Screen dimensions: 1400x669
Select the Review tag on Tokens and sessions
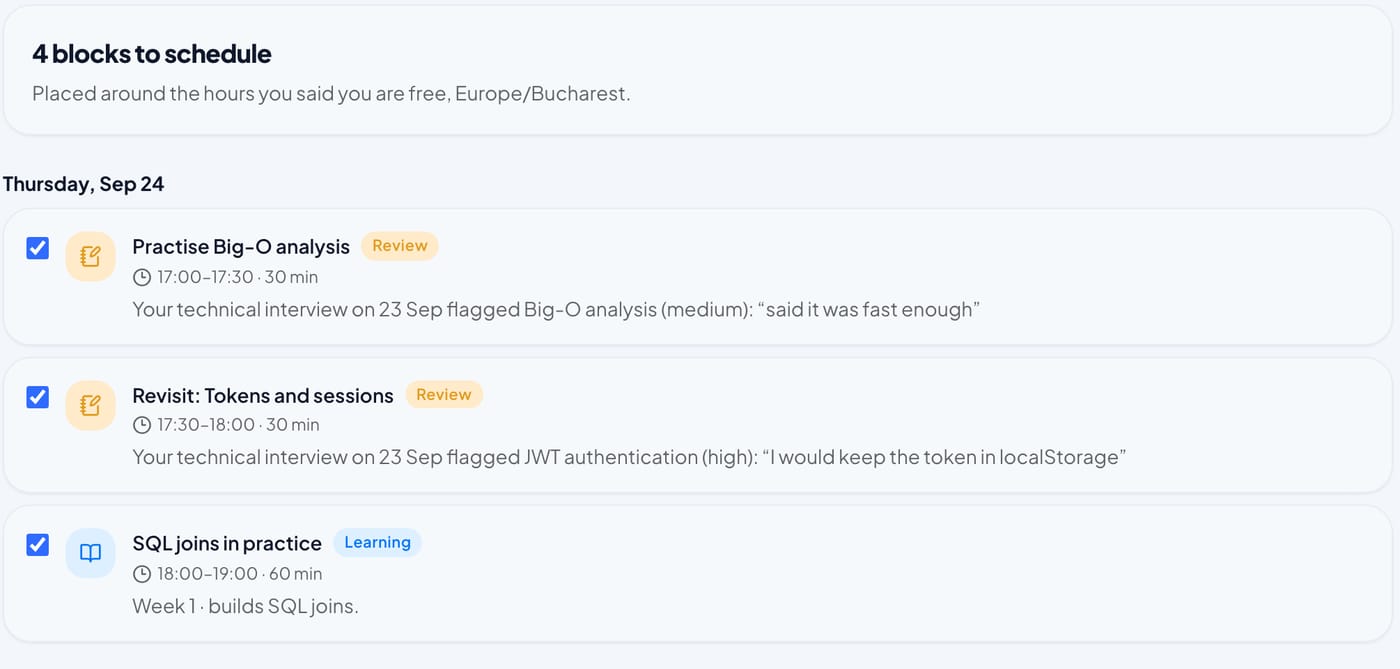[443, 394]
